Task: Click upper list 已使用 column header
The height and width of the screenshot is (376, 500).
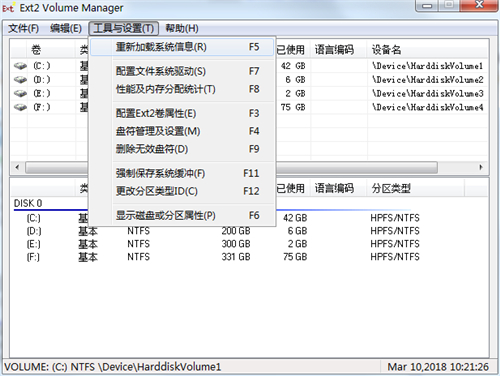Action: (293, 50)
